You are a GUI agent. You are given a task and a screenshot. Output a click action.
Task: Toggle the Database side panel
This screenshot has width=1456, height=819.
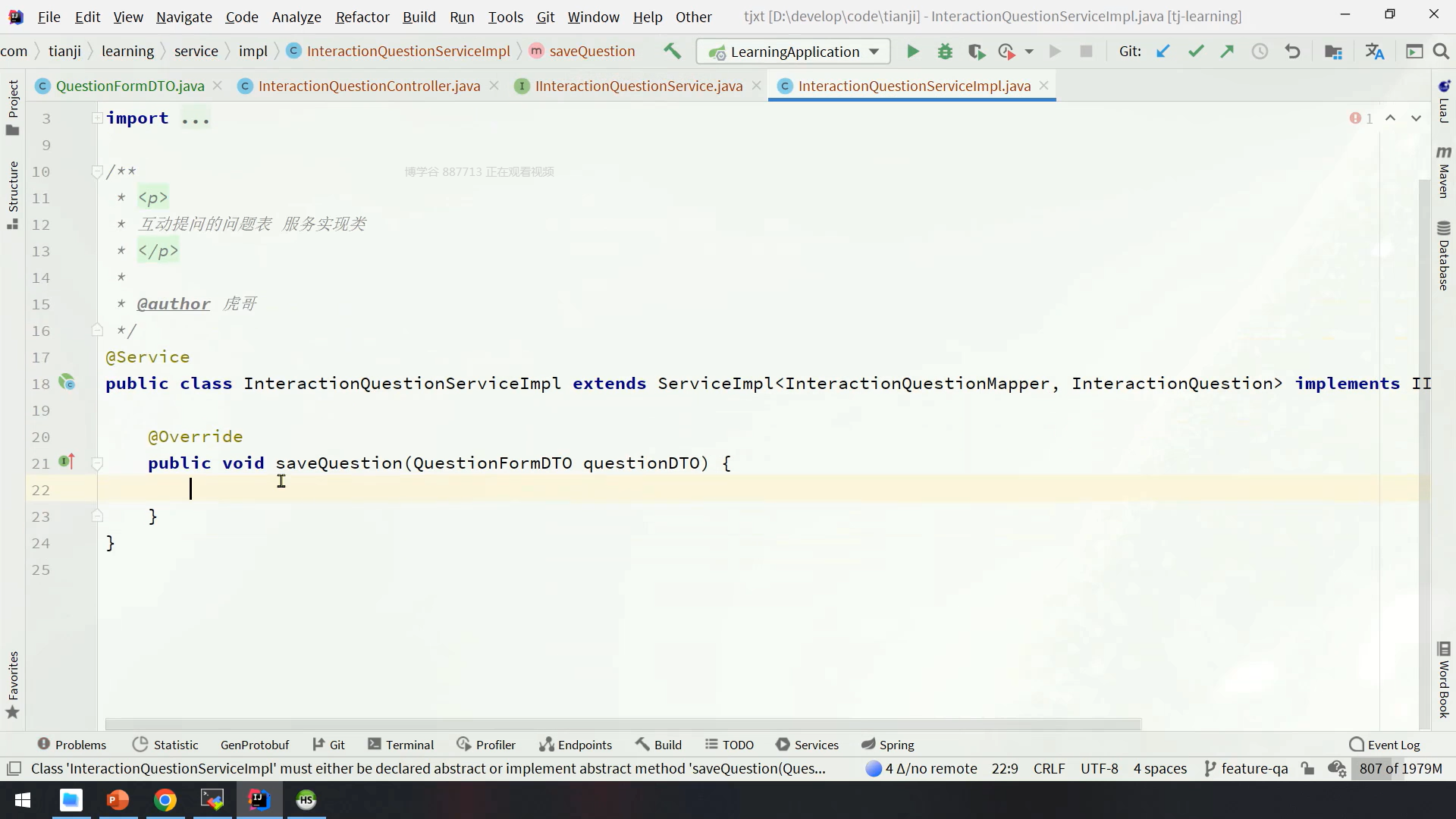[x=1443, y=256]
